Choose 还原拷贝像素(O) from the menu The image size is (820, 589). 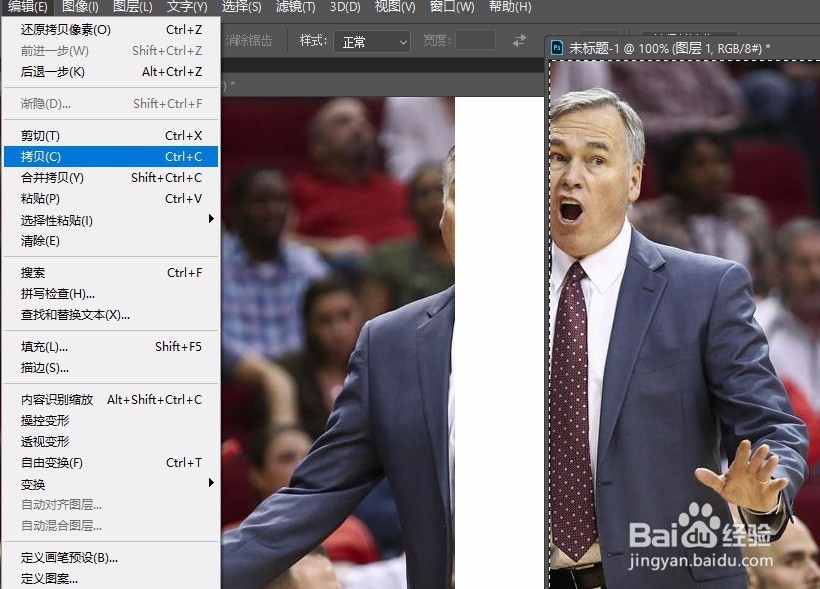click(x=111, y=30)
